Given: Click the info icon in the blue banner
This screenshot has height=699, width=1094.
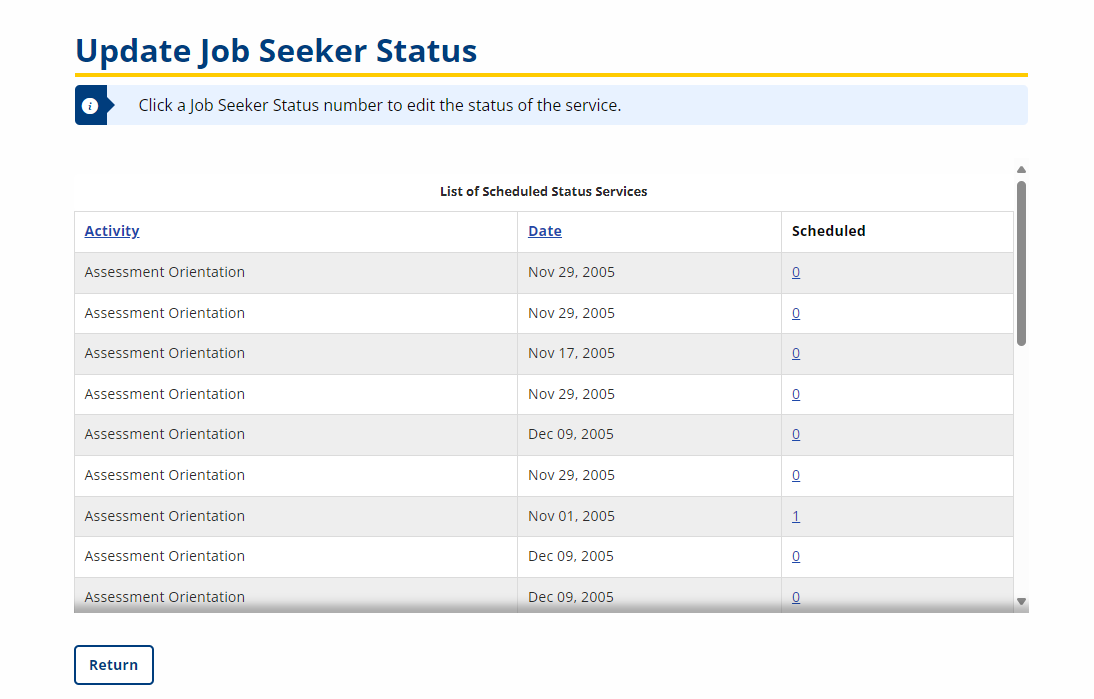Looking at the screenshot, I should [90, 105].
